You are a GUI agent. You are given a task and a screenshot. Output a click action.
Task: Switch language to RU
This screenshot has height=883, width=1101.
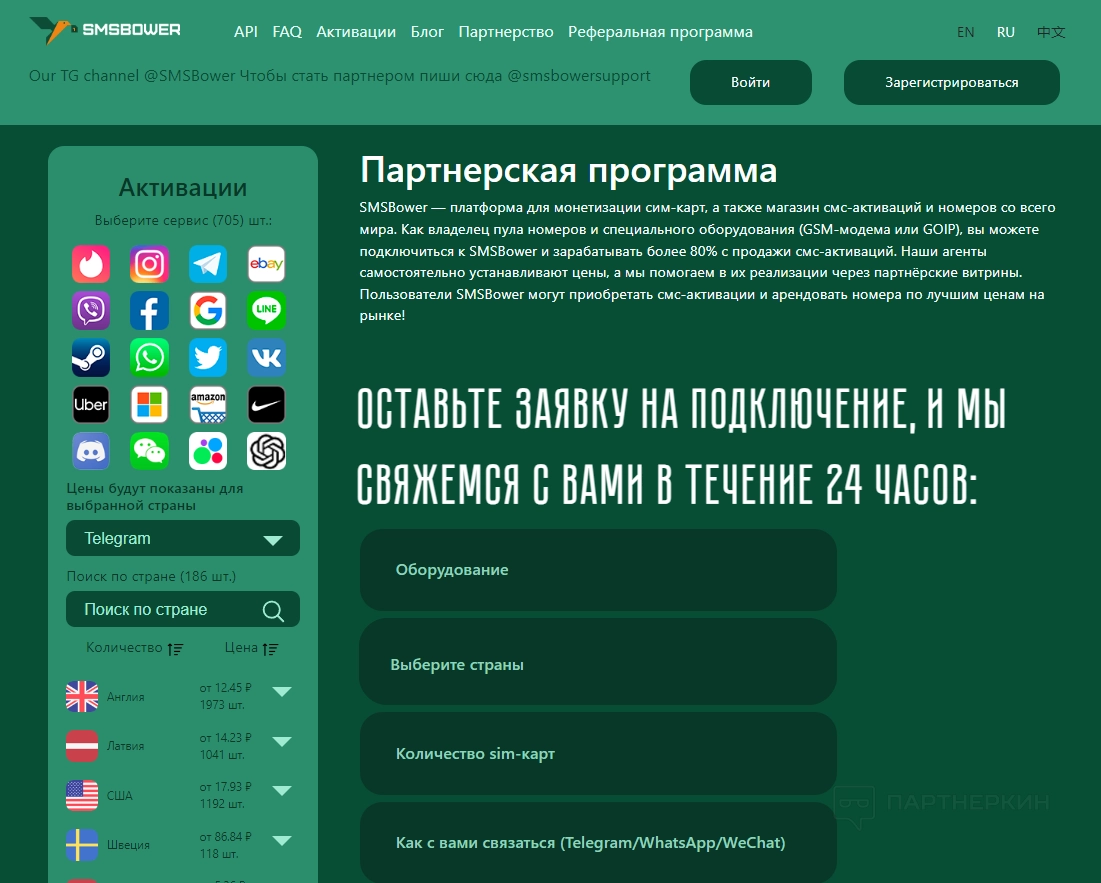point(1006,32)
